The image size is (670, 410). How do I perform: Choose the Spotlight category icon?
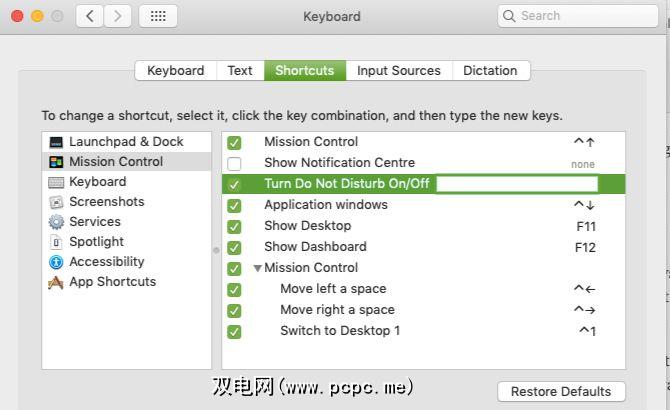[56, 242]
